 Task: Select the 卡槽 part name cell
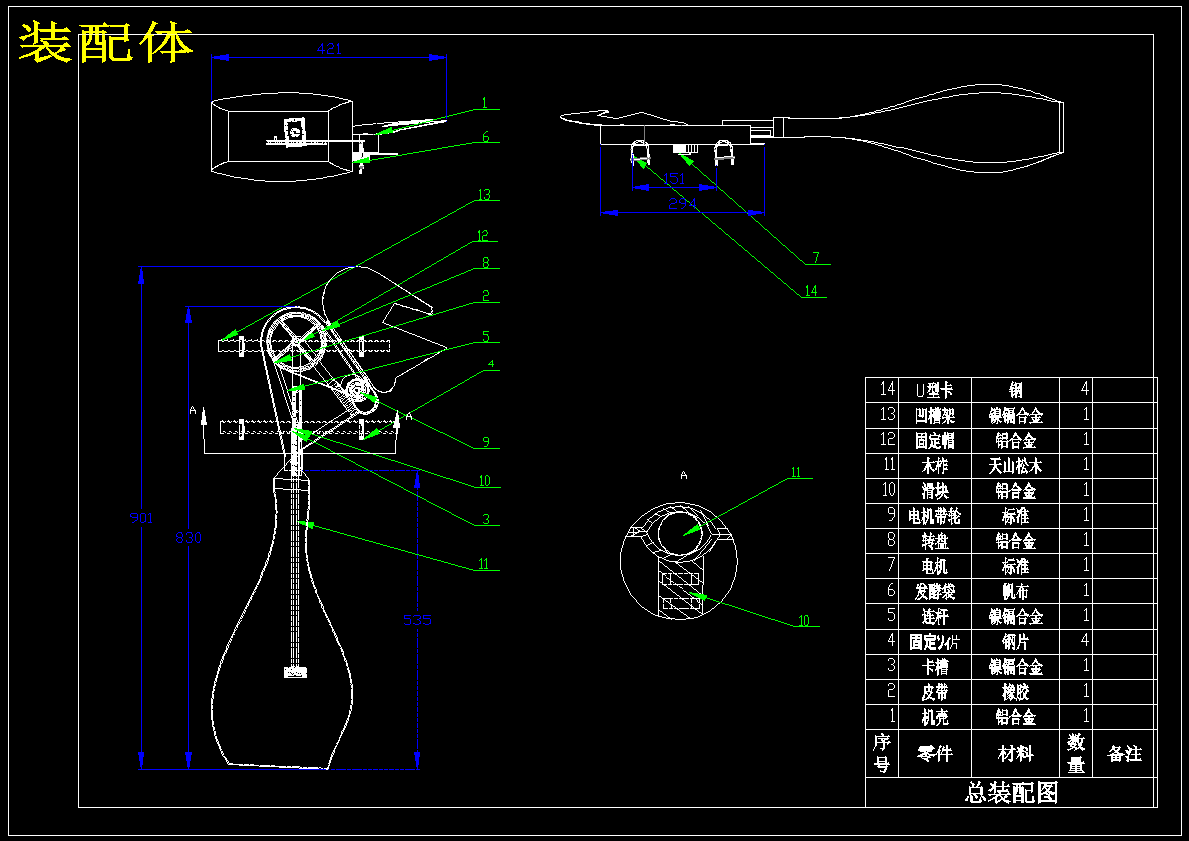[x=934, y=667]
